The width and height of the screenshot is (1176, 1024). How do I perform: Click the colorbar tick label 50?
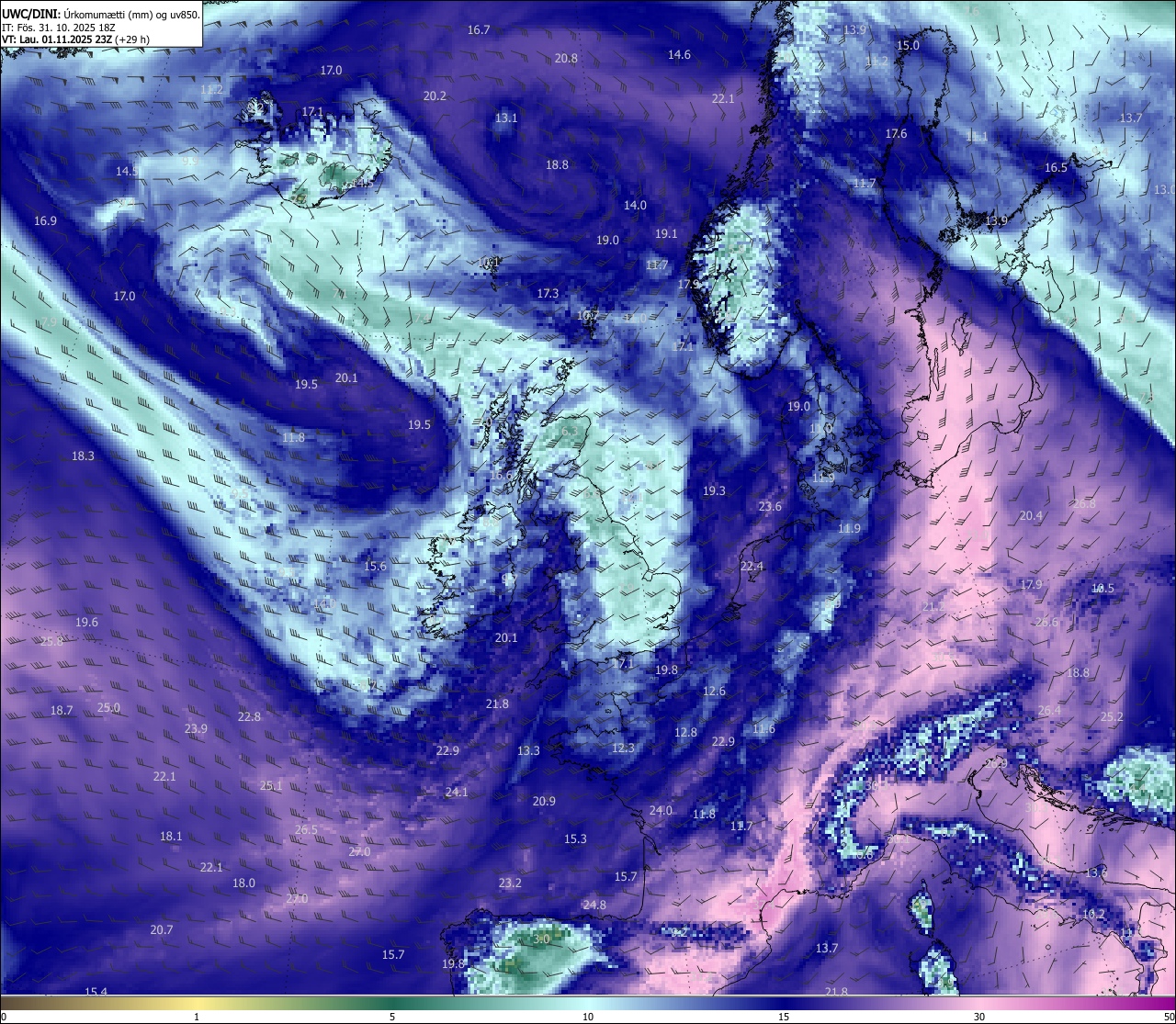coord(1169,1017)
